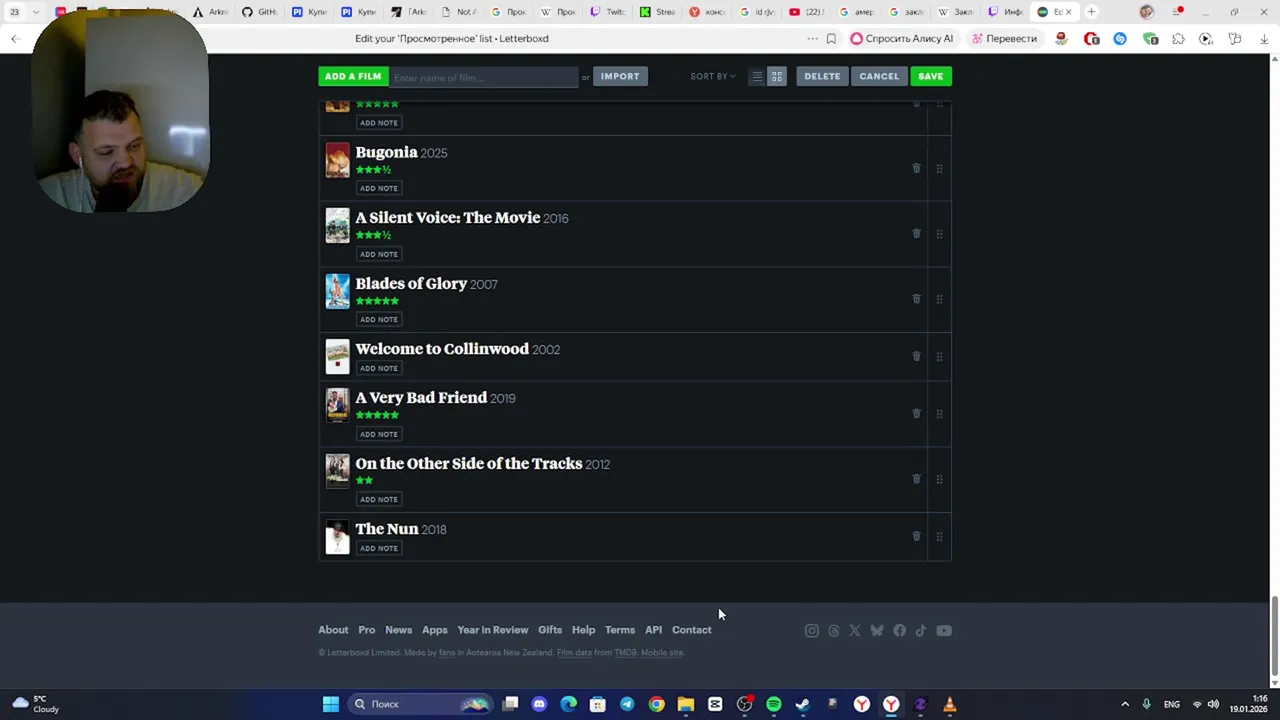Remove A Very Bad Friend using trash icon

tap(916, 413)
